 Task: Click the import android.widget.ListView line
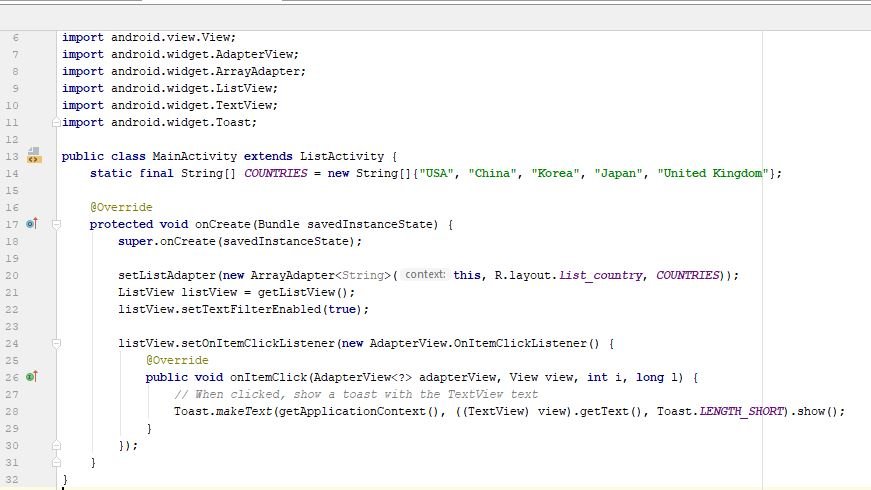(x=170, y=88)
